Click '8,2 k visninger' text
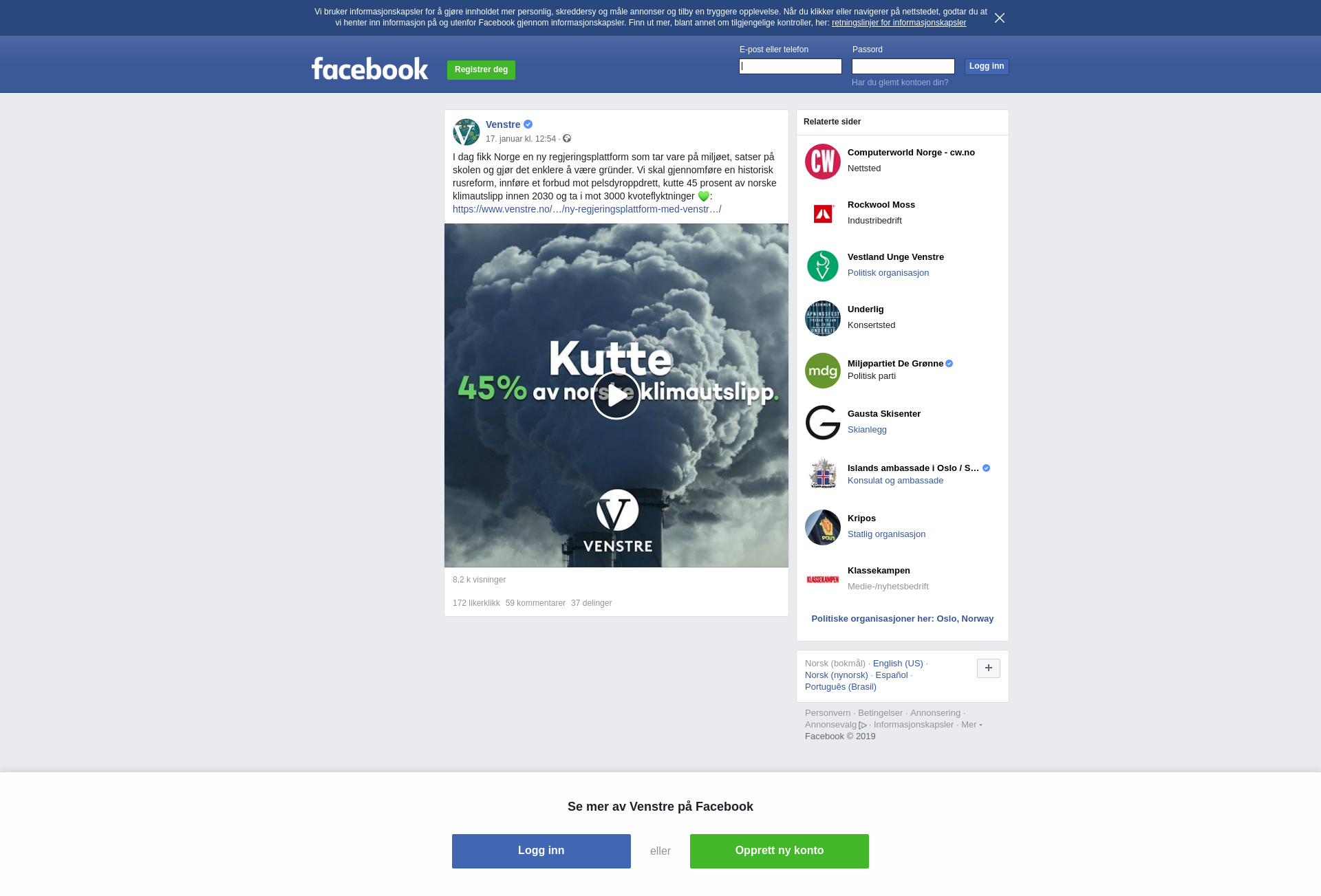The image size is (1321, 896). click(479, 580)
